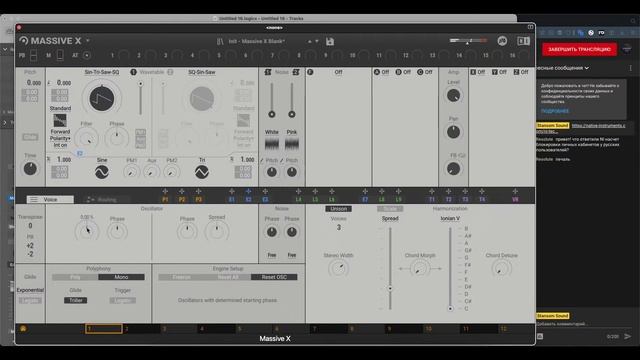Switch to the Routing tab
The width and height of the screenshot is (640, 360).
[106, 200]
